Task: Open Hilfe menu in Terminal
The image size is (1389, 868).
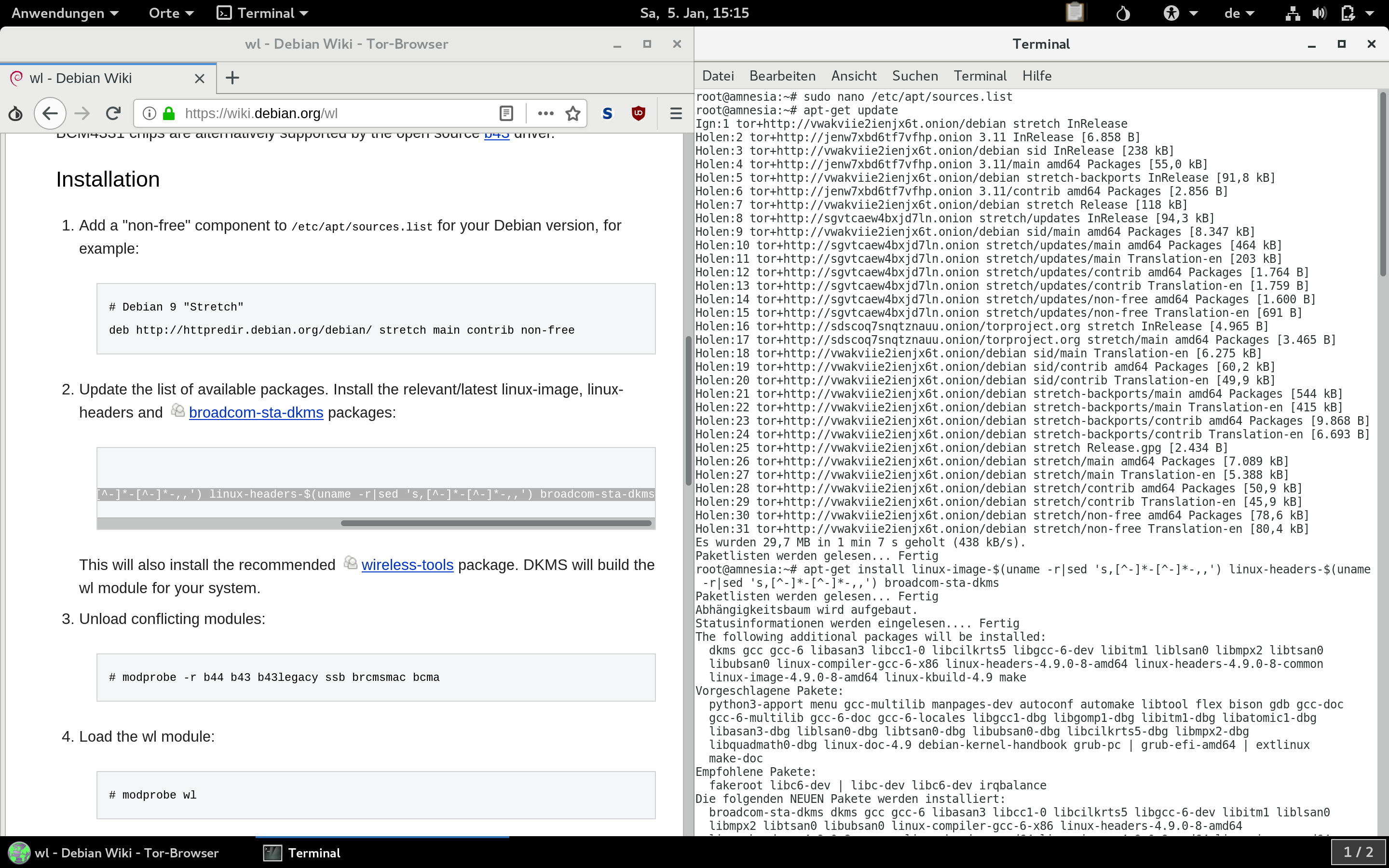Action: pos(1036,76)
